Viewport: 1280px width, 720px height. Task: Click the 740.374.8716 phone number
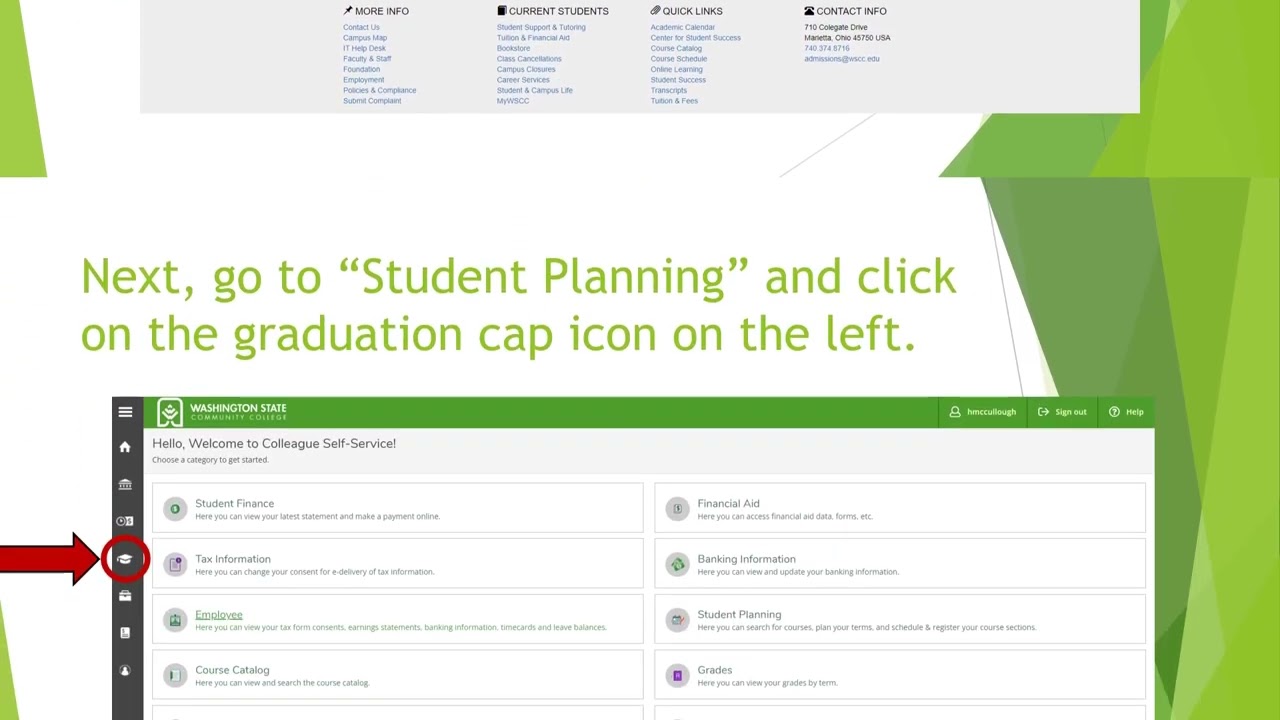pos(827,48)
